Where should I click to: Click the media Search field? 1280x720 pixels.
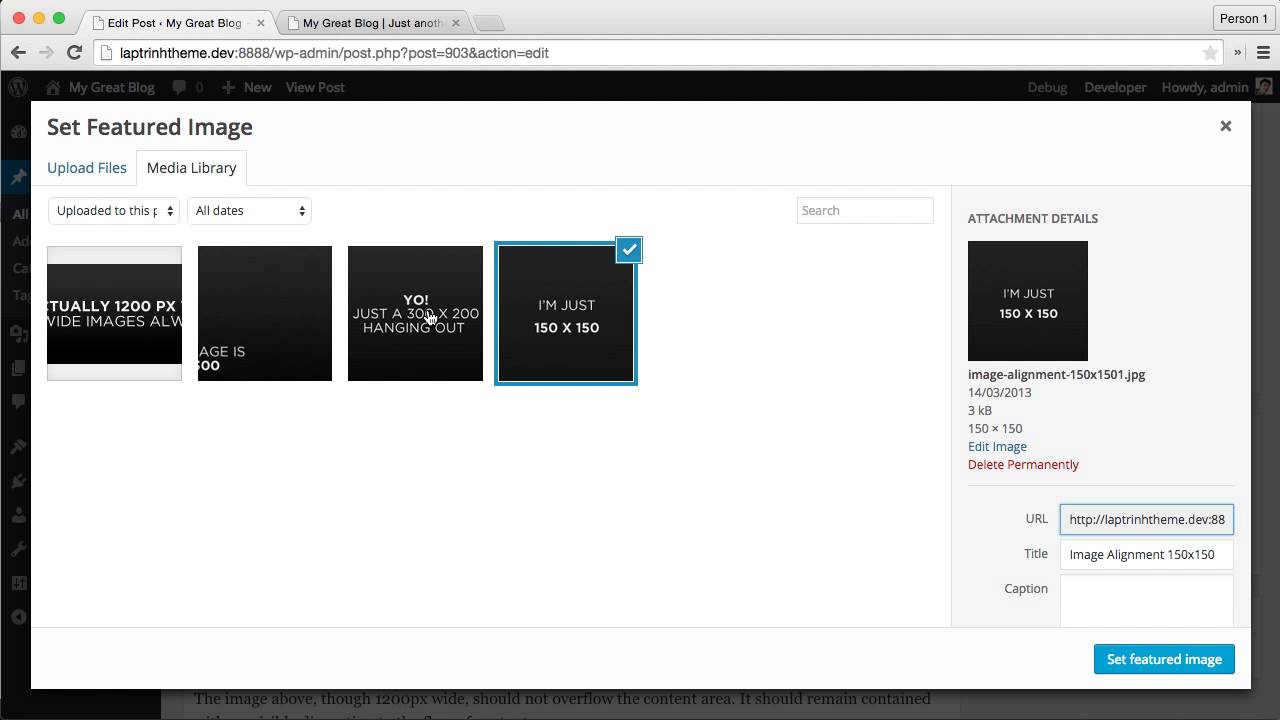pos(865,211)
